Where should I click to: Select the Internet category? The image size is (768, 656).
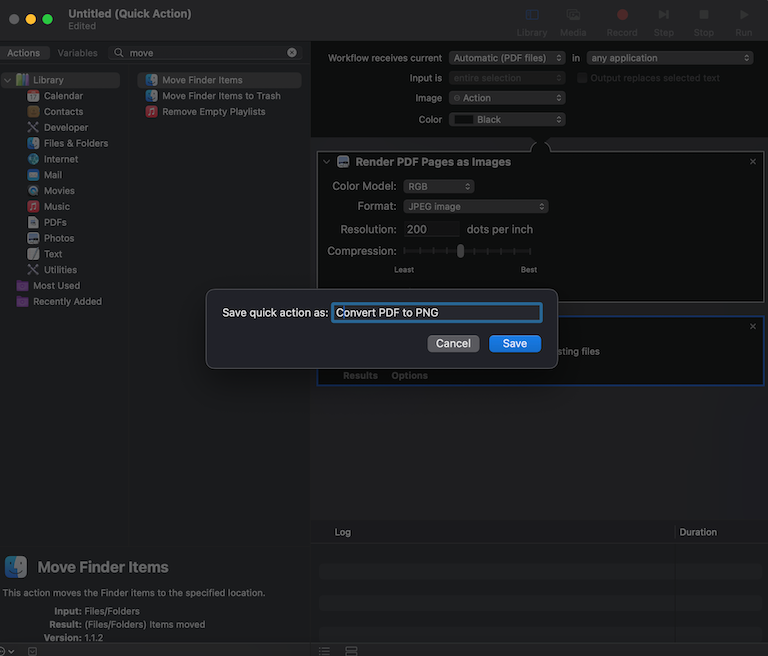click(60, 159)
